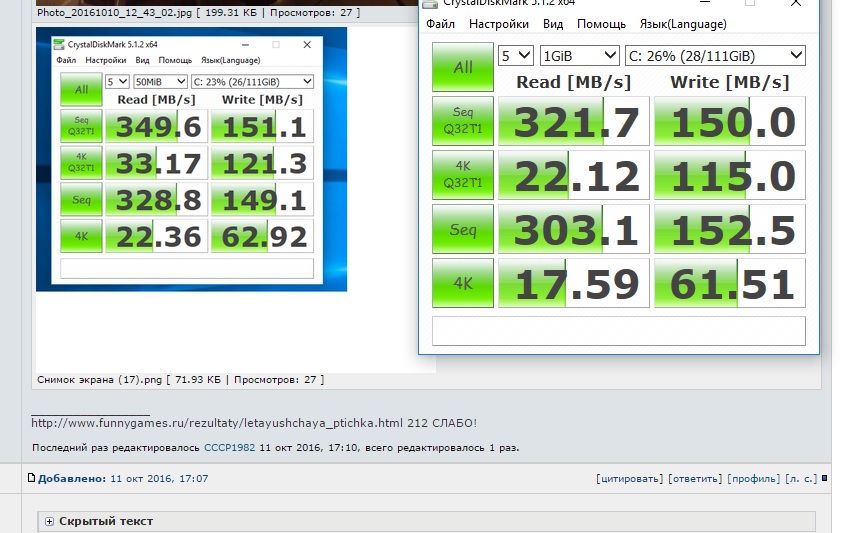Click read value 33.17 in small screenshot

[156, 163]
